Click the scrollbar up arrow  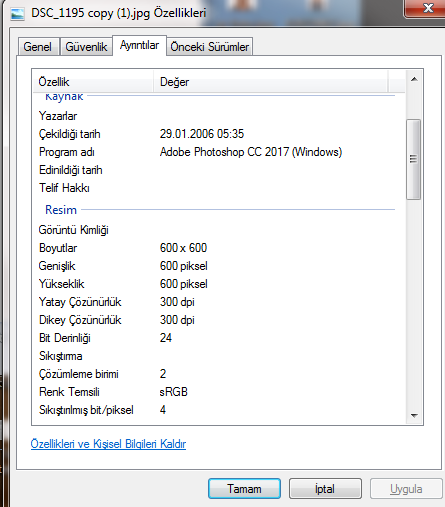(414, 79)
